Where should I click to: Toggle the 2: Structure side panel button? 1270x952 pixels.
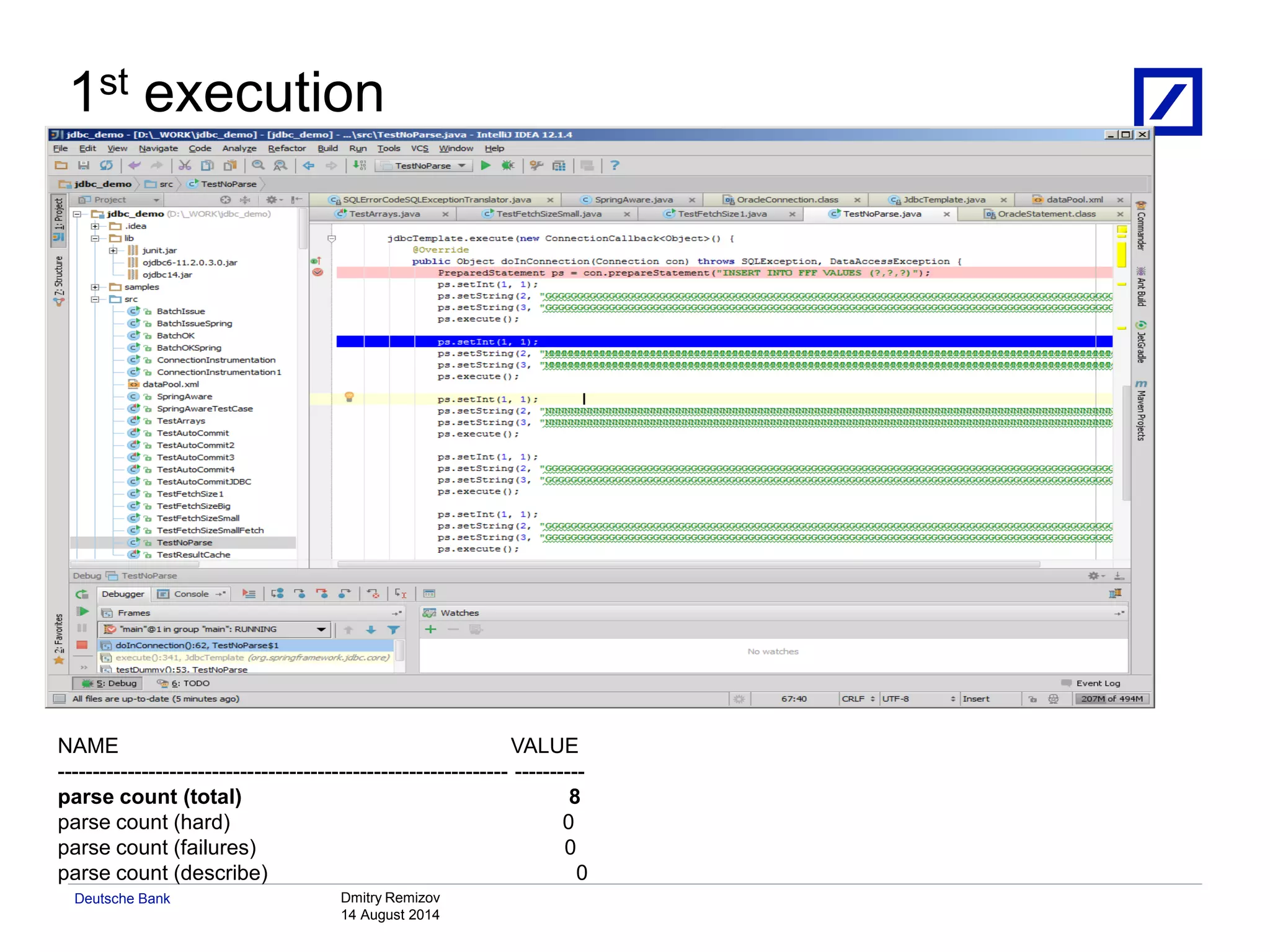(x=59, y=281)
